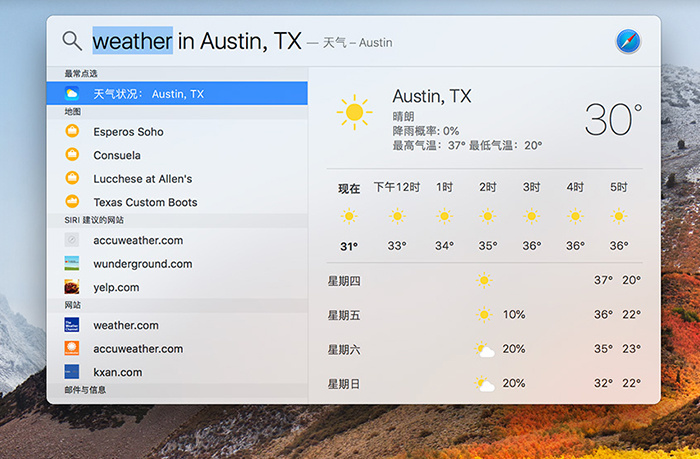Click the large sun icon beside Austin, TX
The width and height of the screenshot is (700, 459).
pos(354,112)
